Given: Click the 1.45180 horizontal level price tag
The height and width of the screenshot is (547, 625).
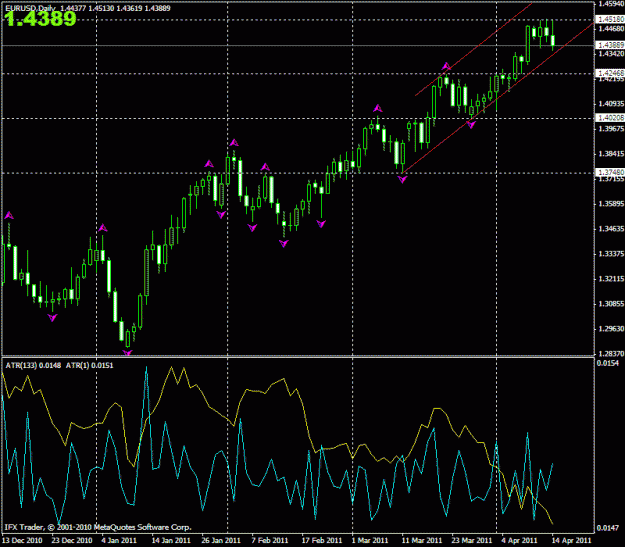Looking at the screenshot, I should [610, 19].
